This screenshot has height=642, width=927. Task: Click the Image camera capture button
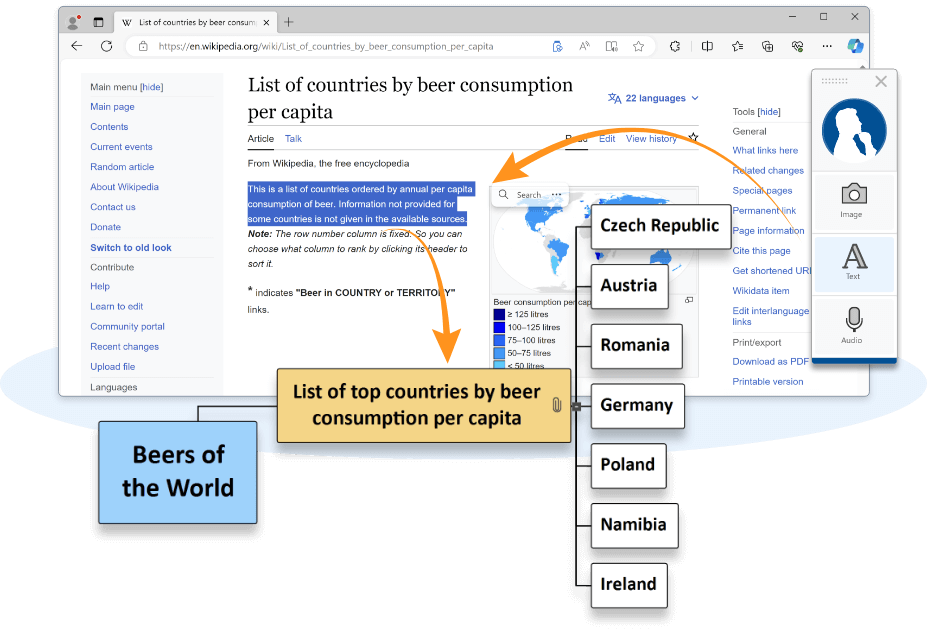tap(854, 201)
